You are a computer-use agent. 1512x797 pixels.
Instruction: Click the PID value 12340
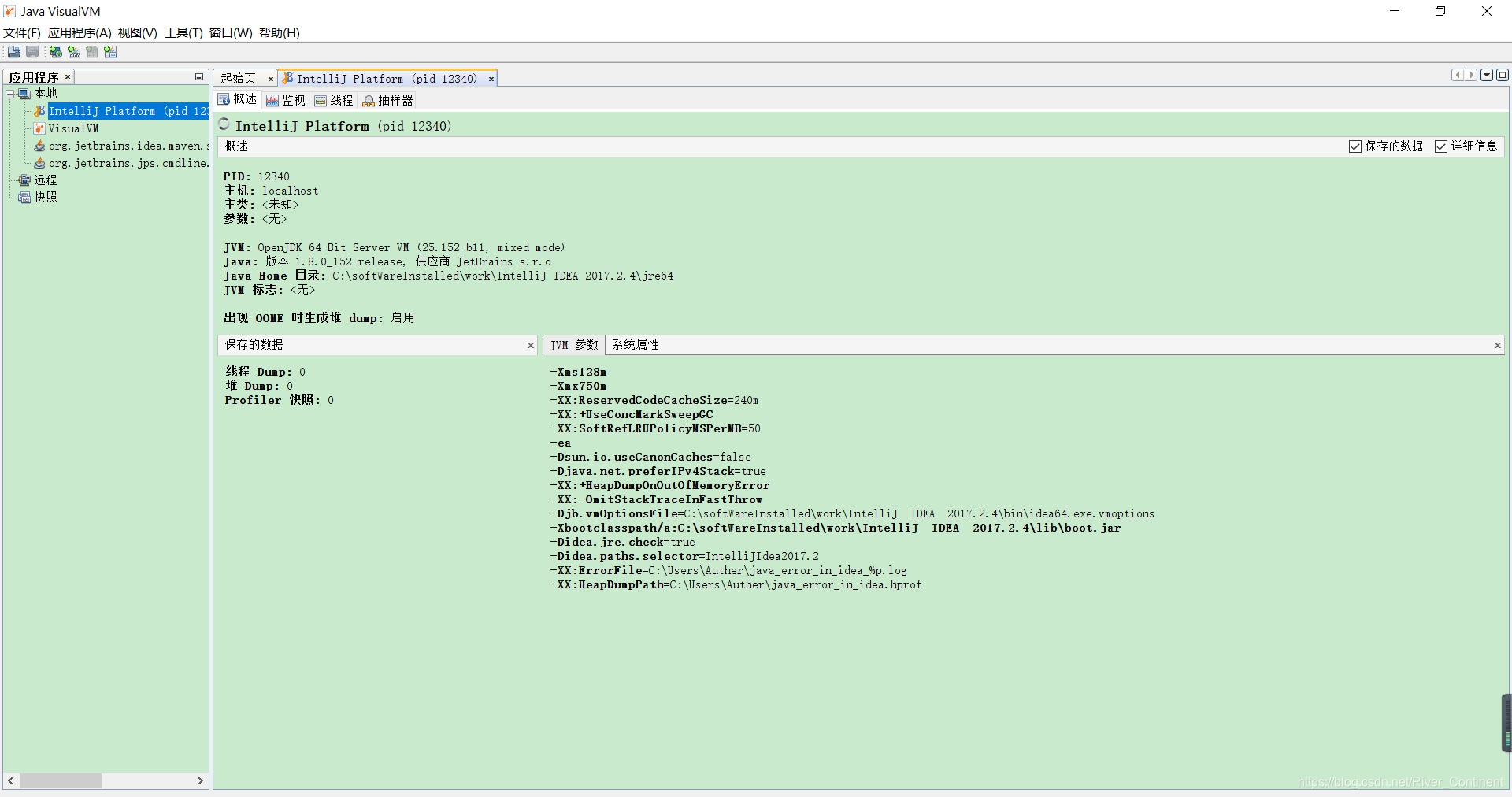pyautogui.click(x=273, y=177)
